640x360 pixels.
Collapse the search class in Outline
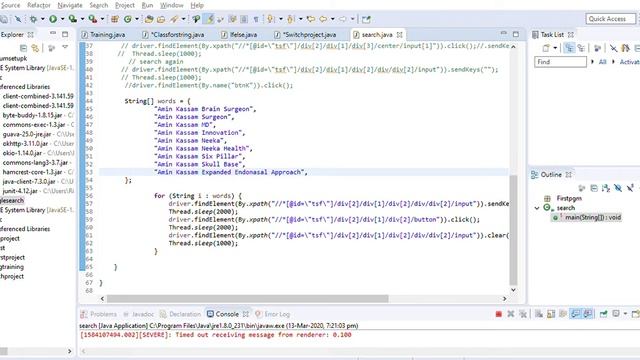click(537, 208)
